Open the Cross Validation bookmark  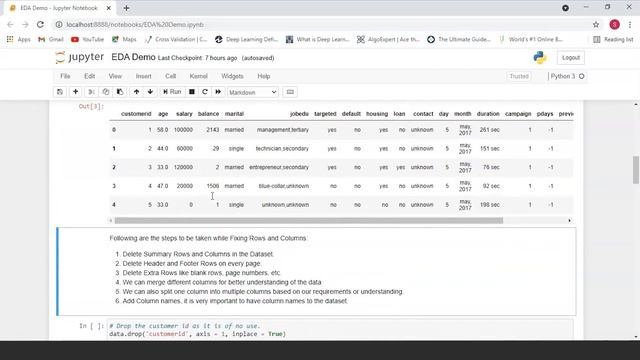(176, 39)
